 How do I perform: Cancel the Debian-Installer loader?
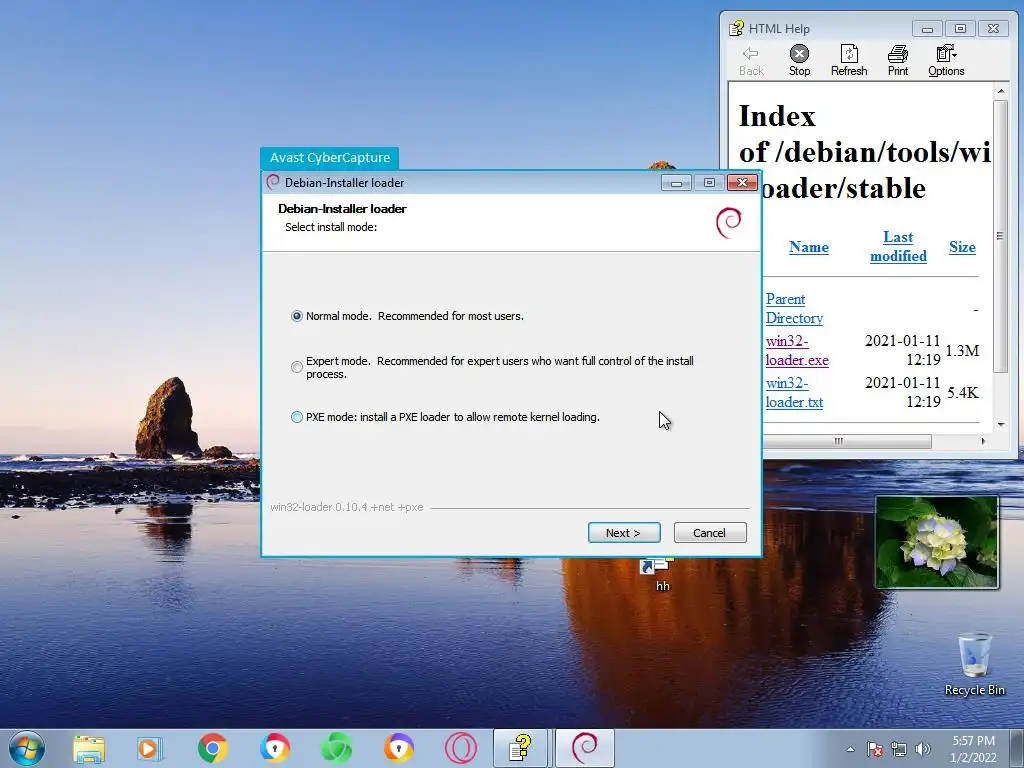710,533
